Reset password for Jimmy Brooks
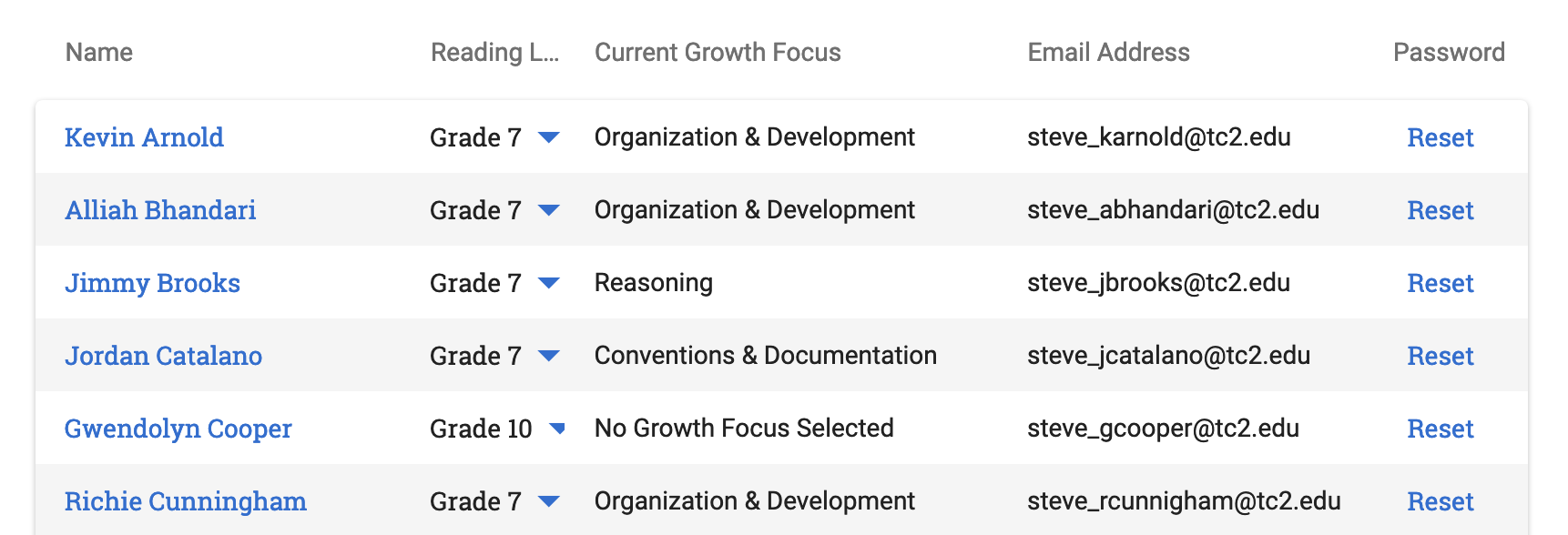Screen dimensions: 1568x535 point(1440,283)
